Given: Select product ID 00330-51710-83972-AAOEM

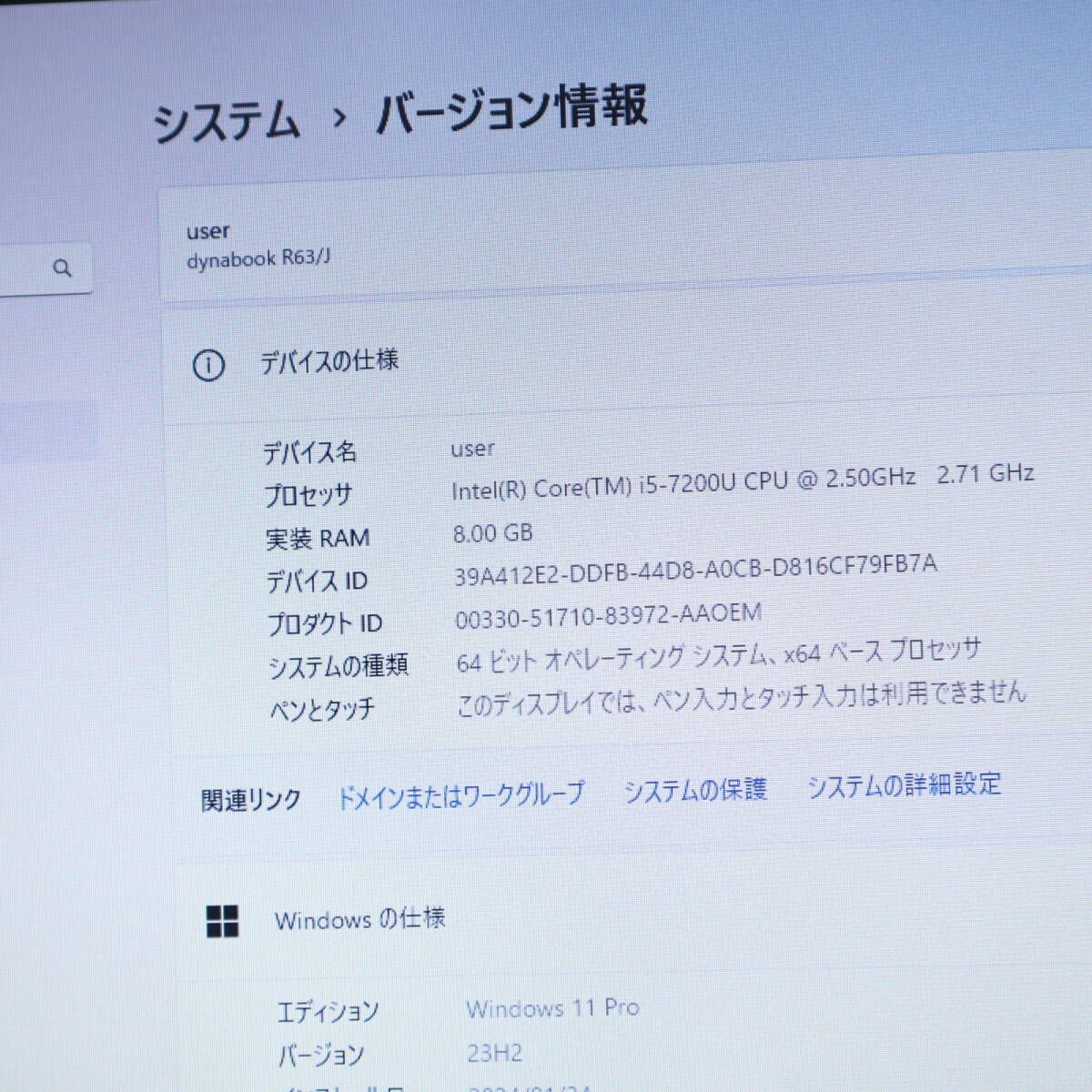Looking at the screenshot, I should point(608,615).
